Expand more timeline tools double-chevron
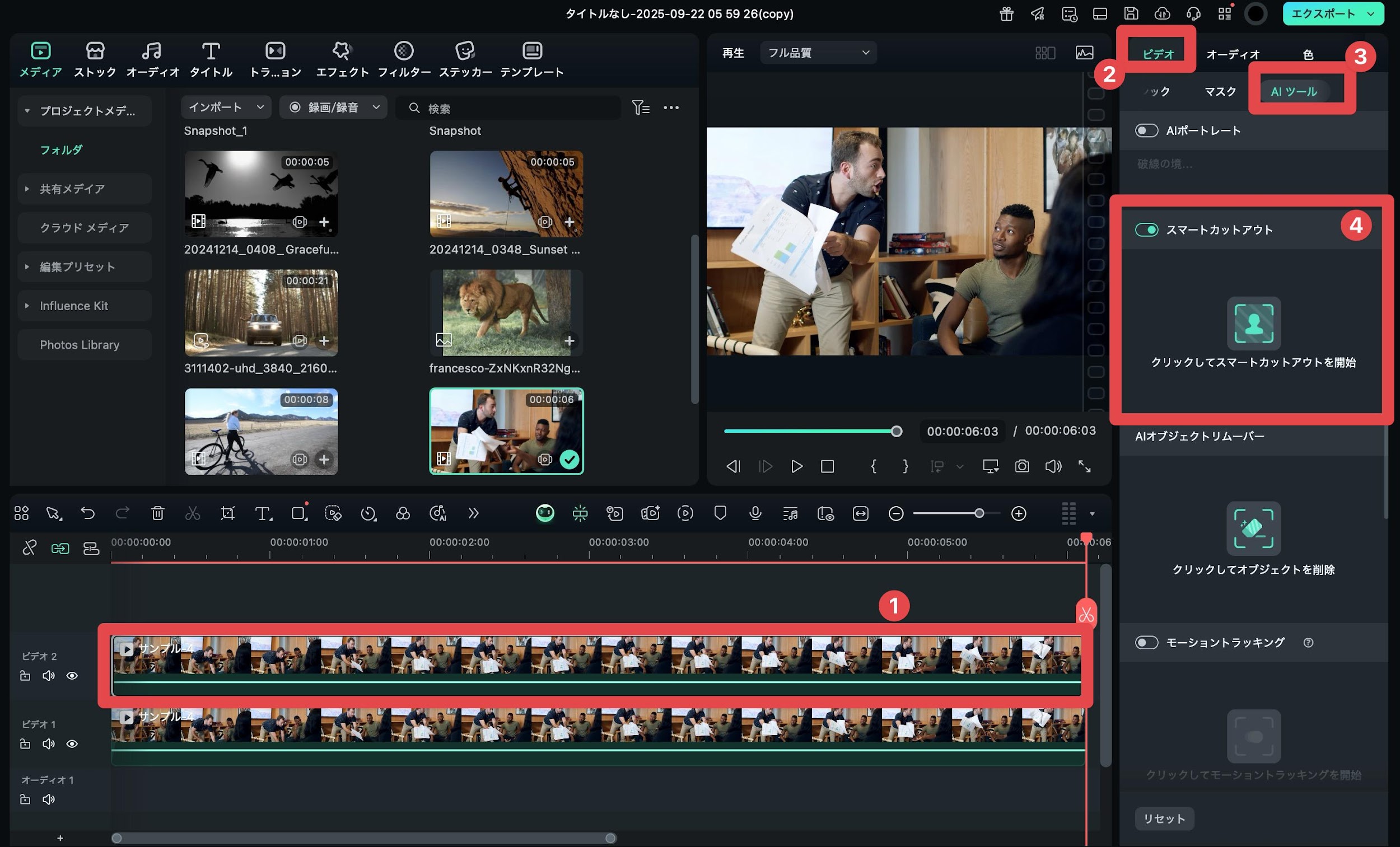 pos(473,513)
